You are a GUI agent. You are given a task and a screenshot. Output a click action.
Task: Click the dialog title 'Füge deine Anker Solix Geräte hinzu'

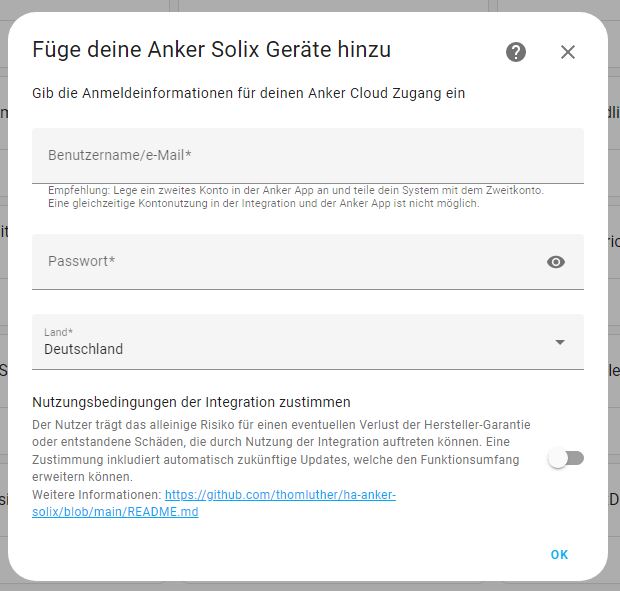point(211,50)
